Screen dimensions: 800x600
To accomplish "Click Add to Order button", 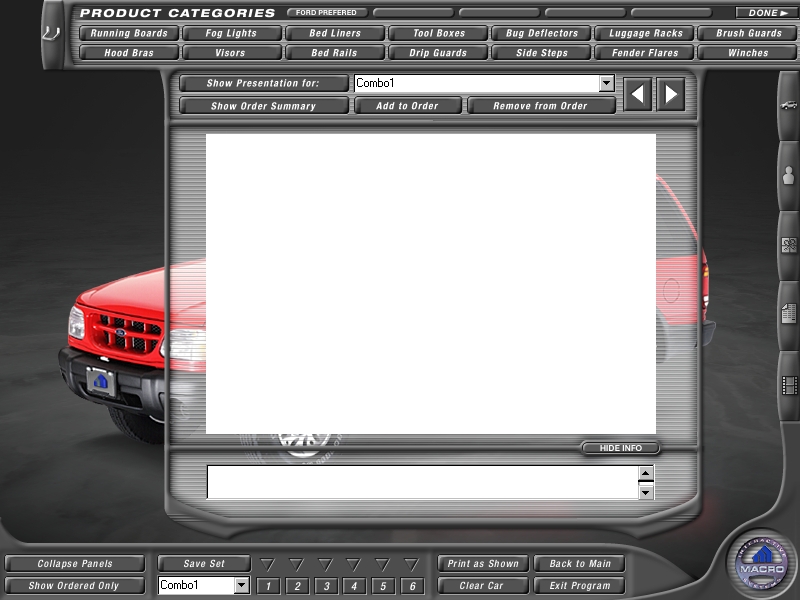I will [408, 106].
